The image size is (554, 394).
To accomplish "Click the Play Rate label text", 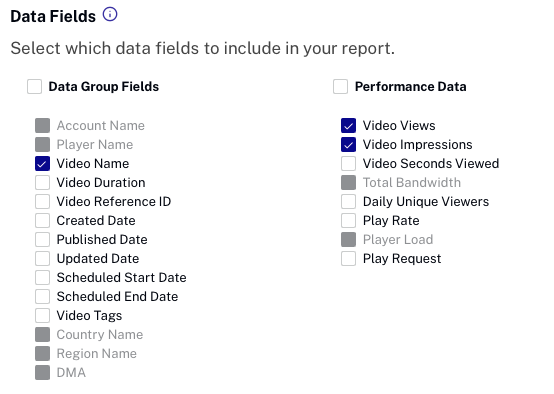I will coord(391,221).
